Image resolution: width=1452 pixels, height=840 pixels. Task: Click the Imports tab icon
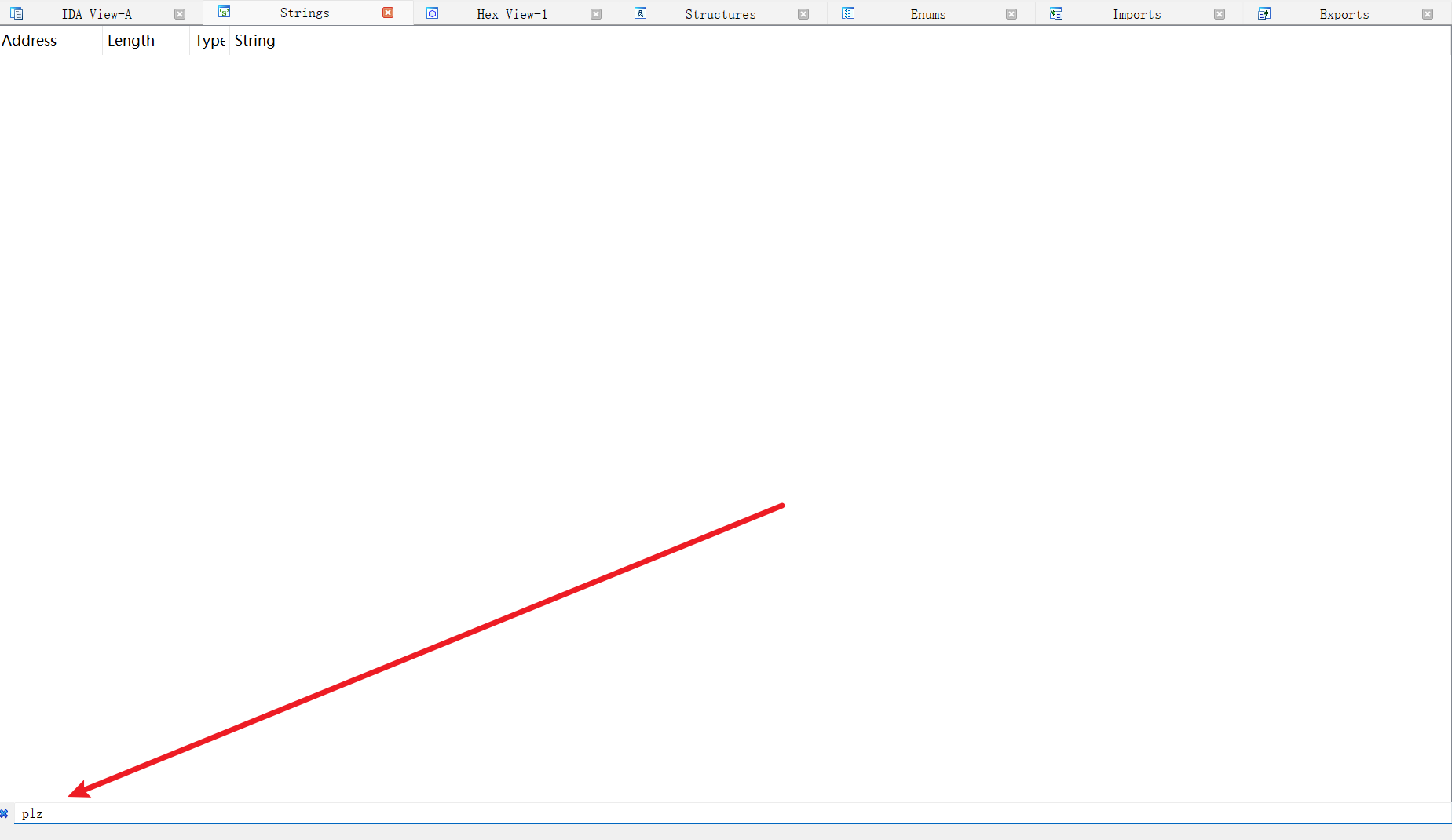tap(1056, 13)
